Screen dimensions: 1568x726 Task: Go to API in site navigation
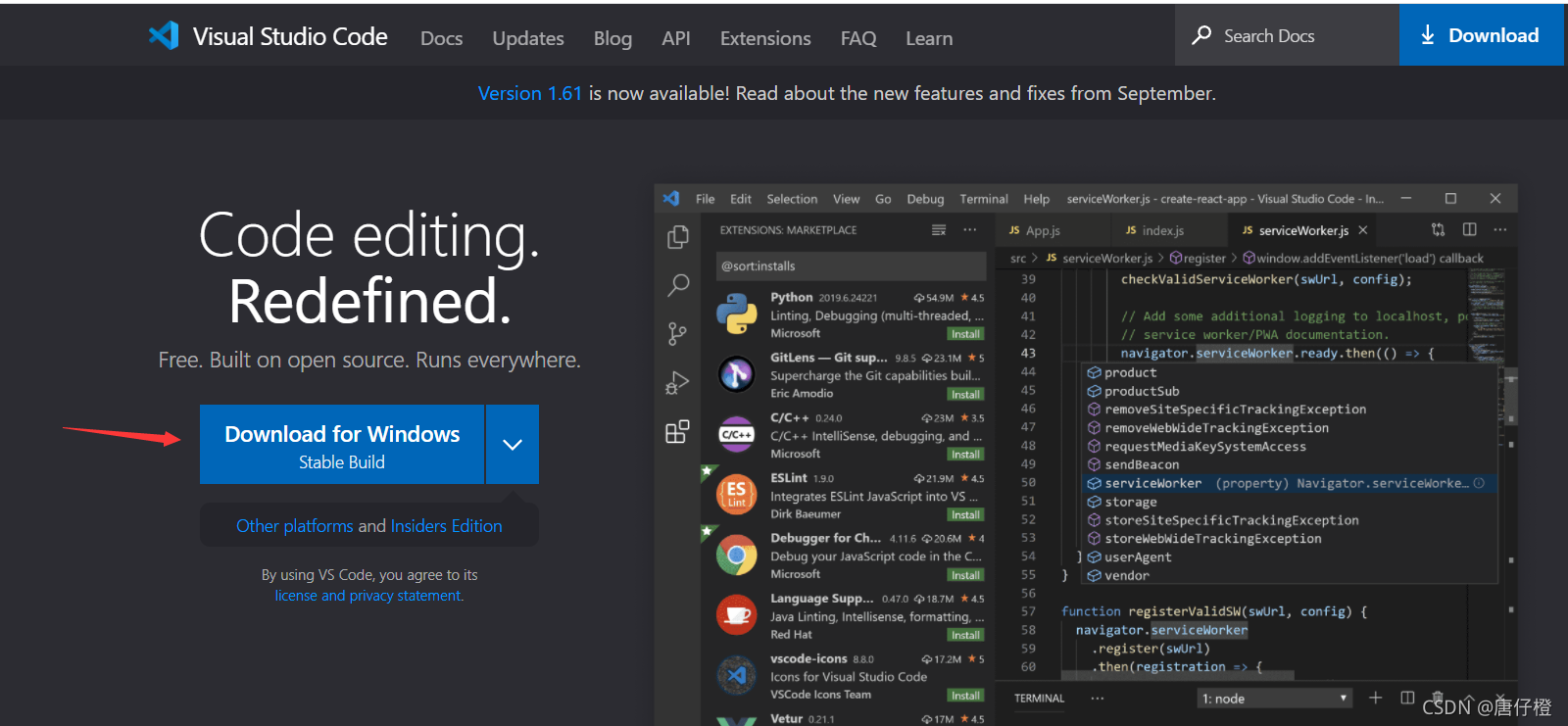click(x=676, y=38)
